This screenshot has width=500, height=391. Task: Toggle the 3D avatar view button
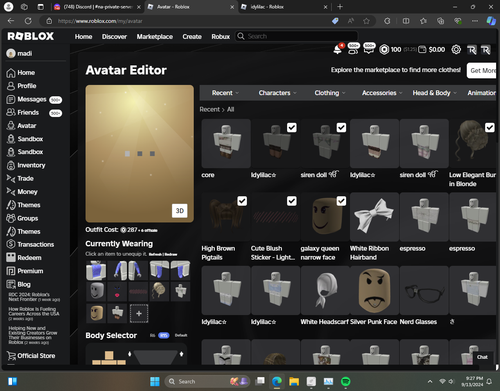tap(180, 211)
